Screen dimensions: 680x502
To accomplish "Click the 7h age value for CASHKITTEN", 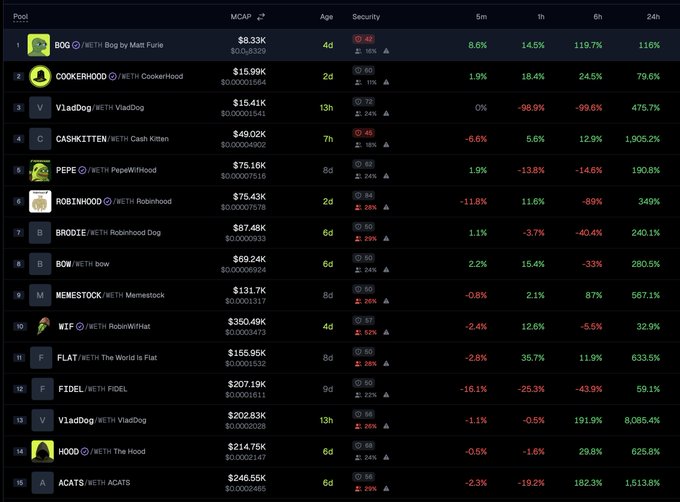I will pyautogui.click(x=328, y=139).
